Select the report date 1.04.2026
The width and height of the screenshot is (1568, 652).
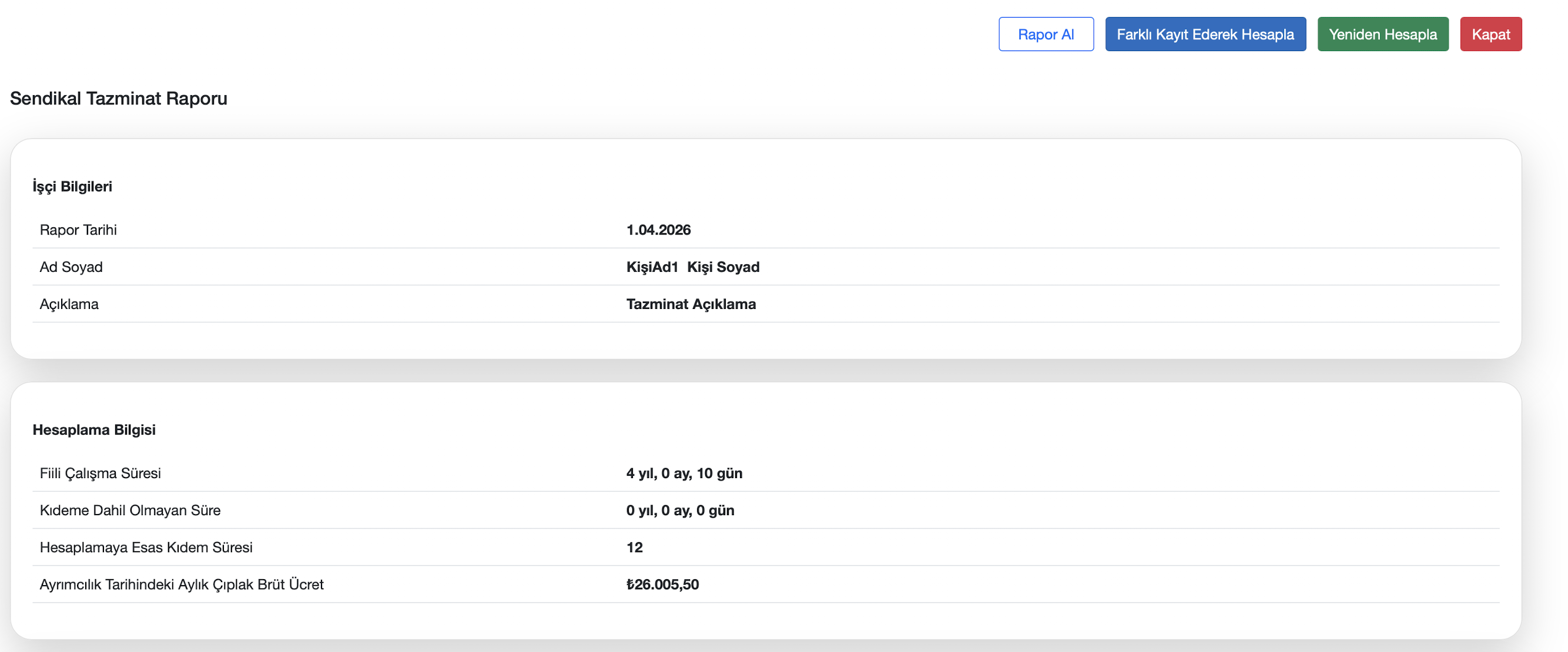point(658,230)
